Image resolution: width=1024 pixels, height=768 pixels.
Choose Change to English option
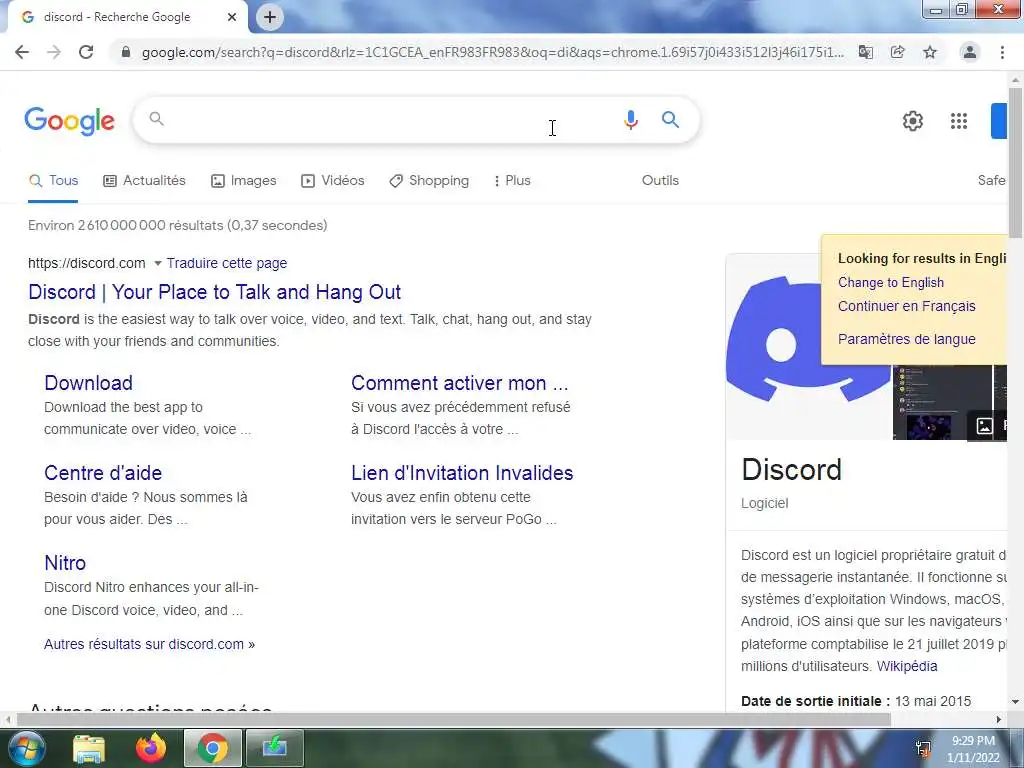(x=891, y=283)
